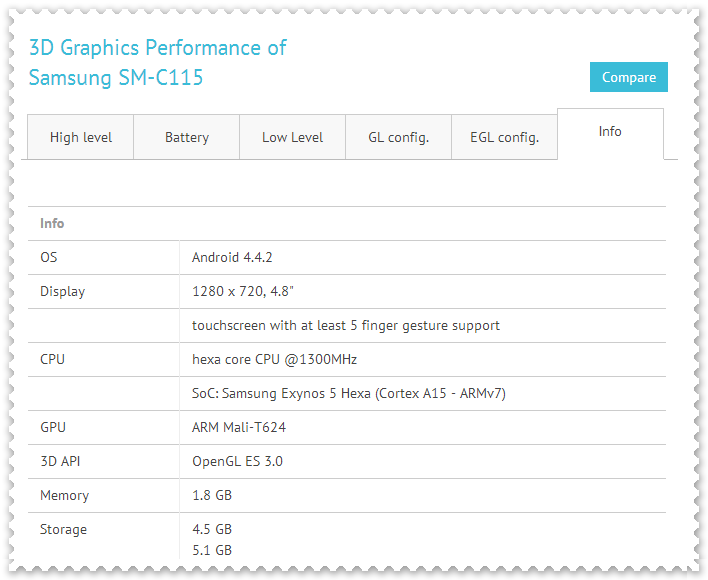Select the CPU row label
The image size is (708, 580).
[x=52, y=359]
